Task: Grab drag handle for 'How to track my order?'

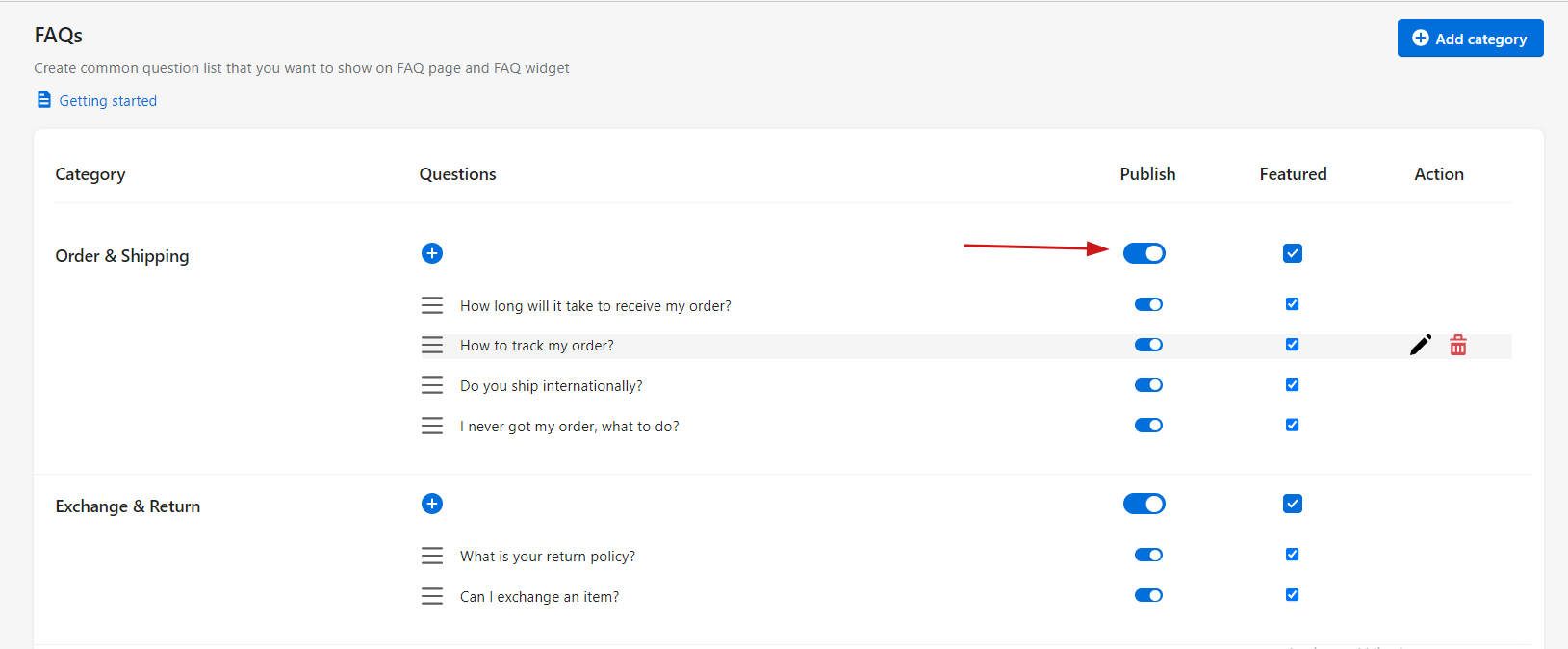Action: [x=432, y=345]
